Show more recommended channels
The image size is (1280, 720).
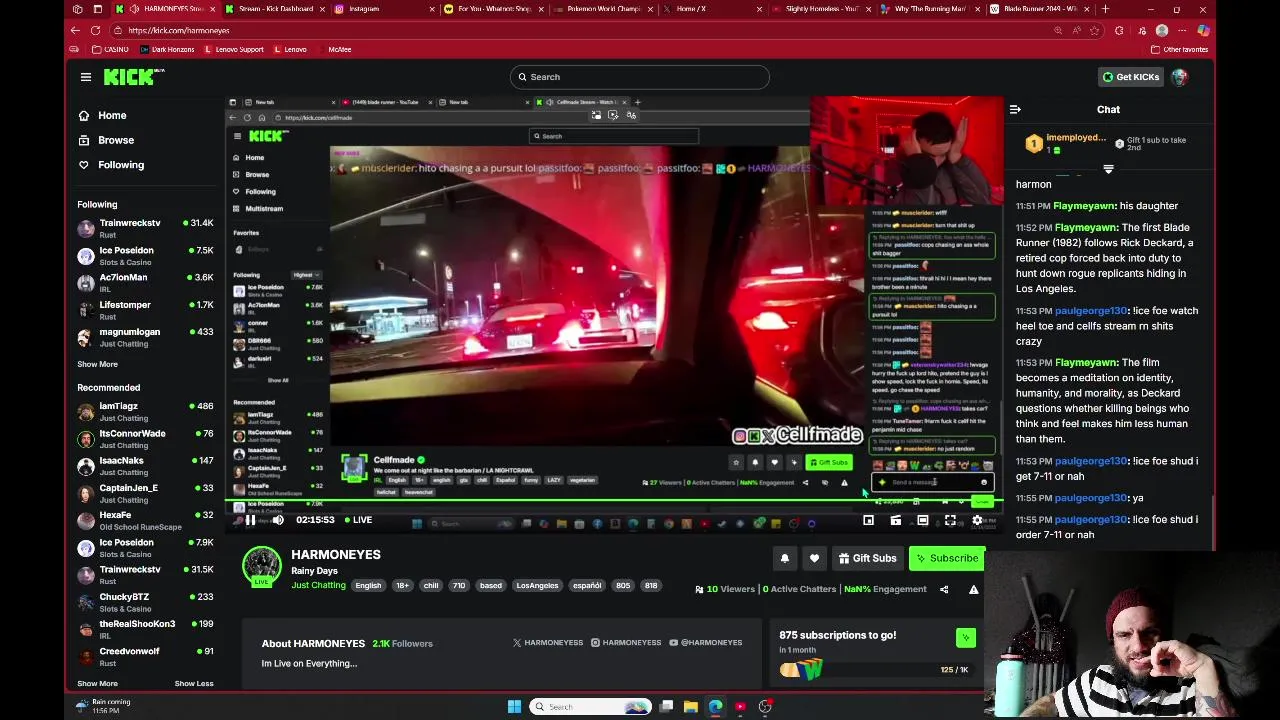point(97,684)
